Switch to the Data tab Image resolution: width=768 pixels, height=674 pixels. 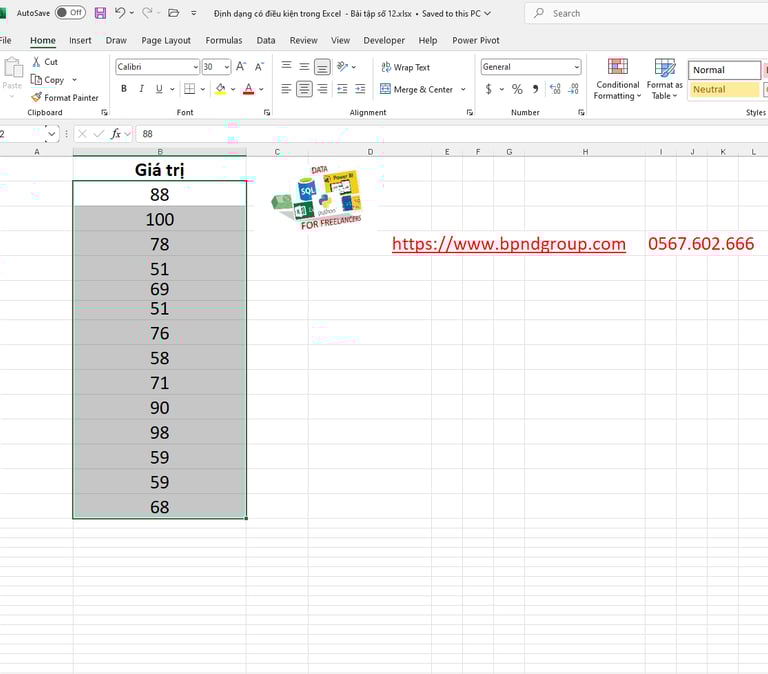265,40
